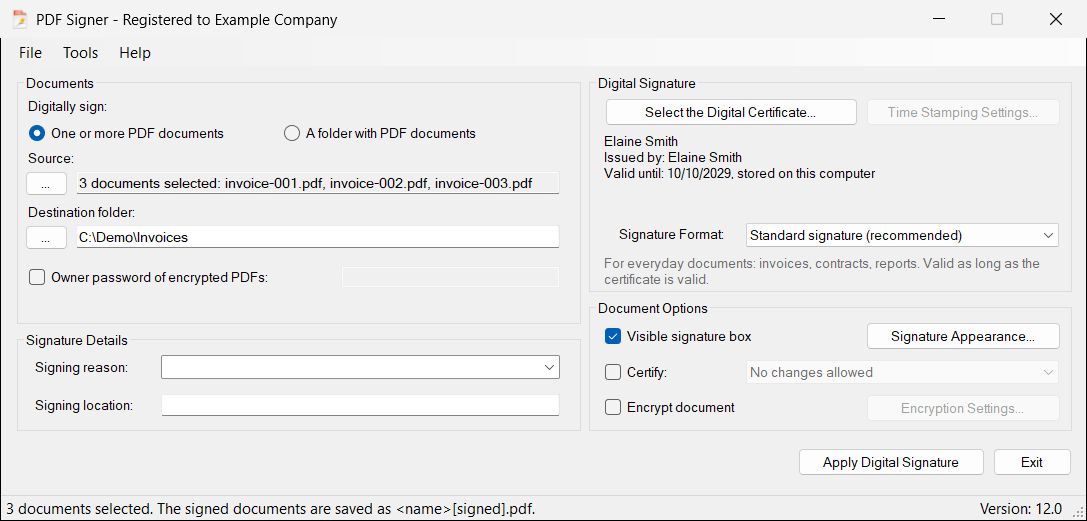
Task: Click Apply Digital Signature button
Action: coord(891,462)
